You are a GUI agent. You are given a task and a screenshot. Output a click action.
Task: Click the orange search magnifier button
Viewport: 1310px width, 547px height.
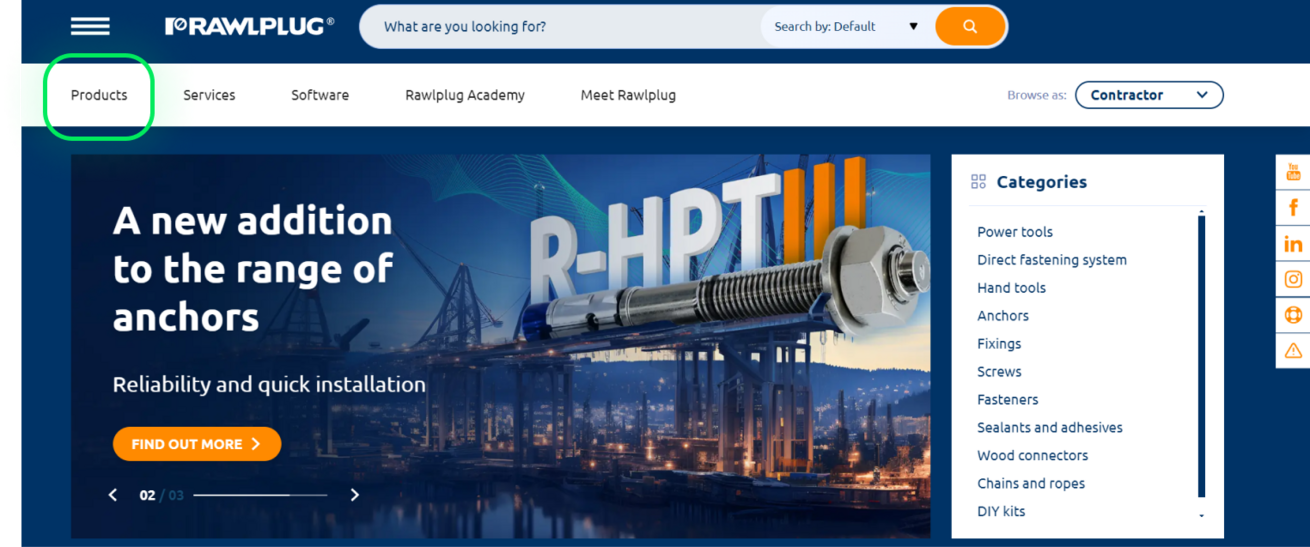tap(970, 26)
